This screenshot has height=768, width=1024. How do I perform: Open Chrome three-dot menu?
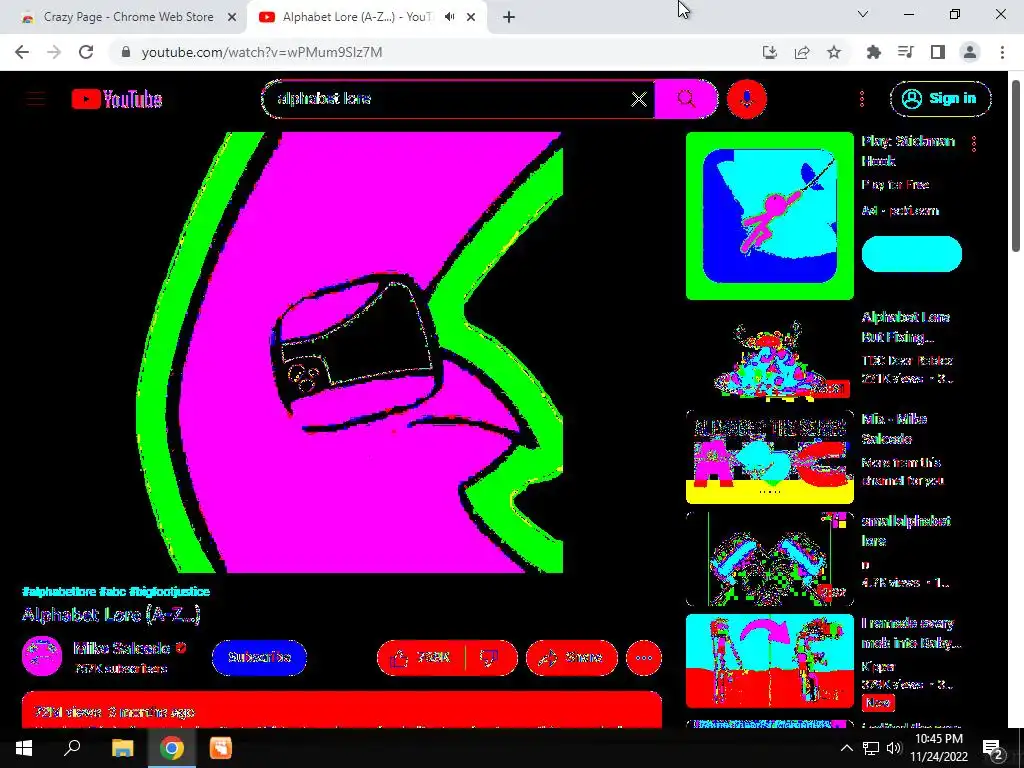tap(1002, 52)
